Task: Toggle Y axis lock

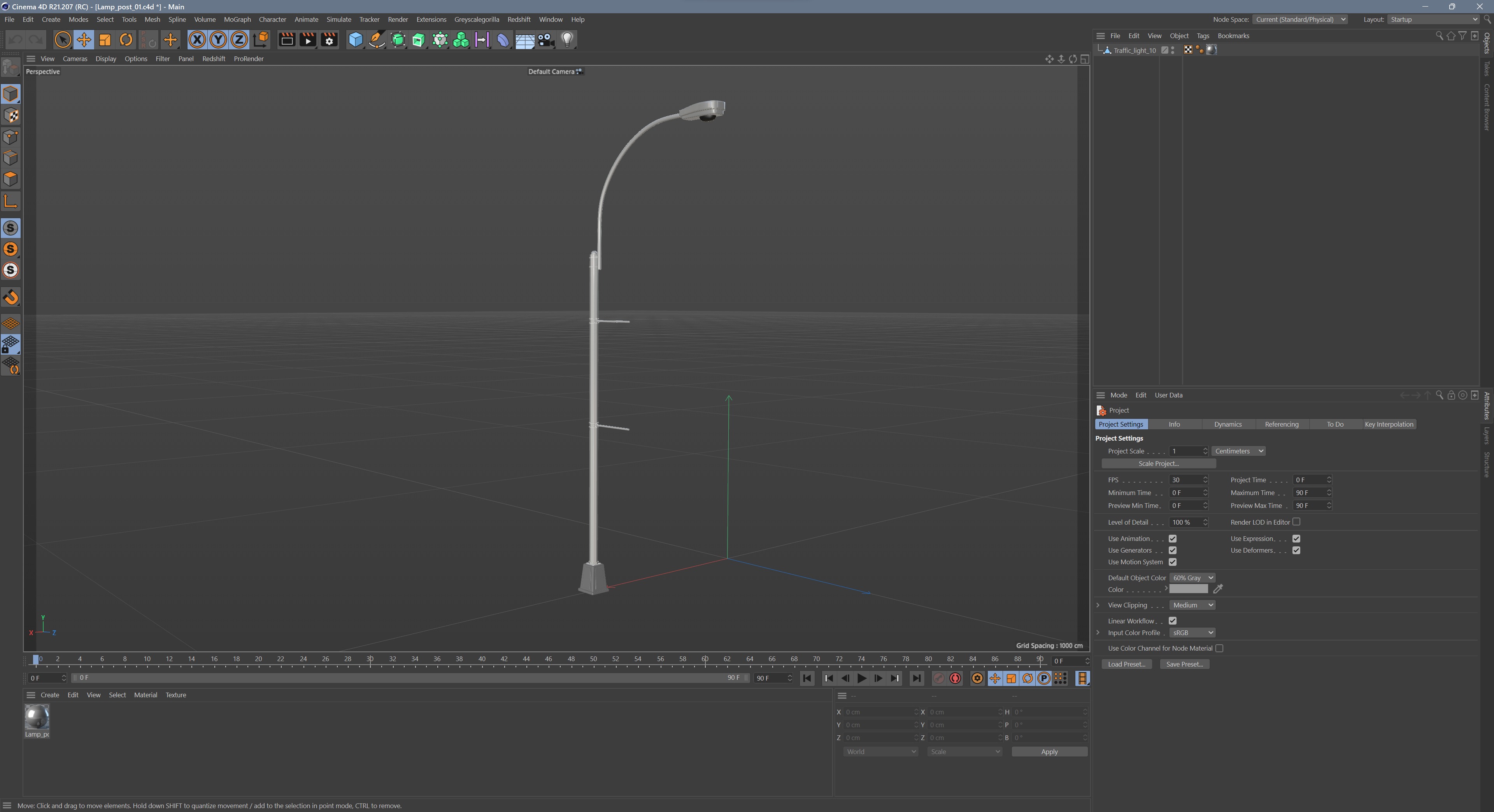Action: point(218,40)
